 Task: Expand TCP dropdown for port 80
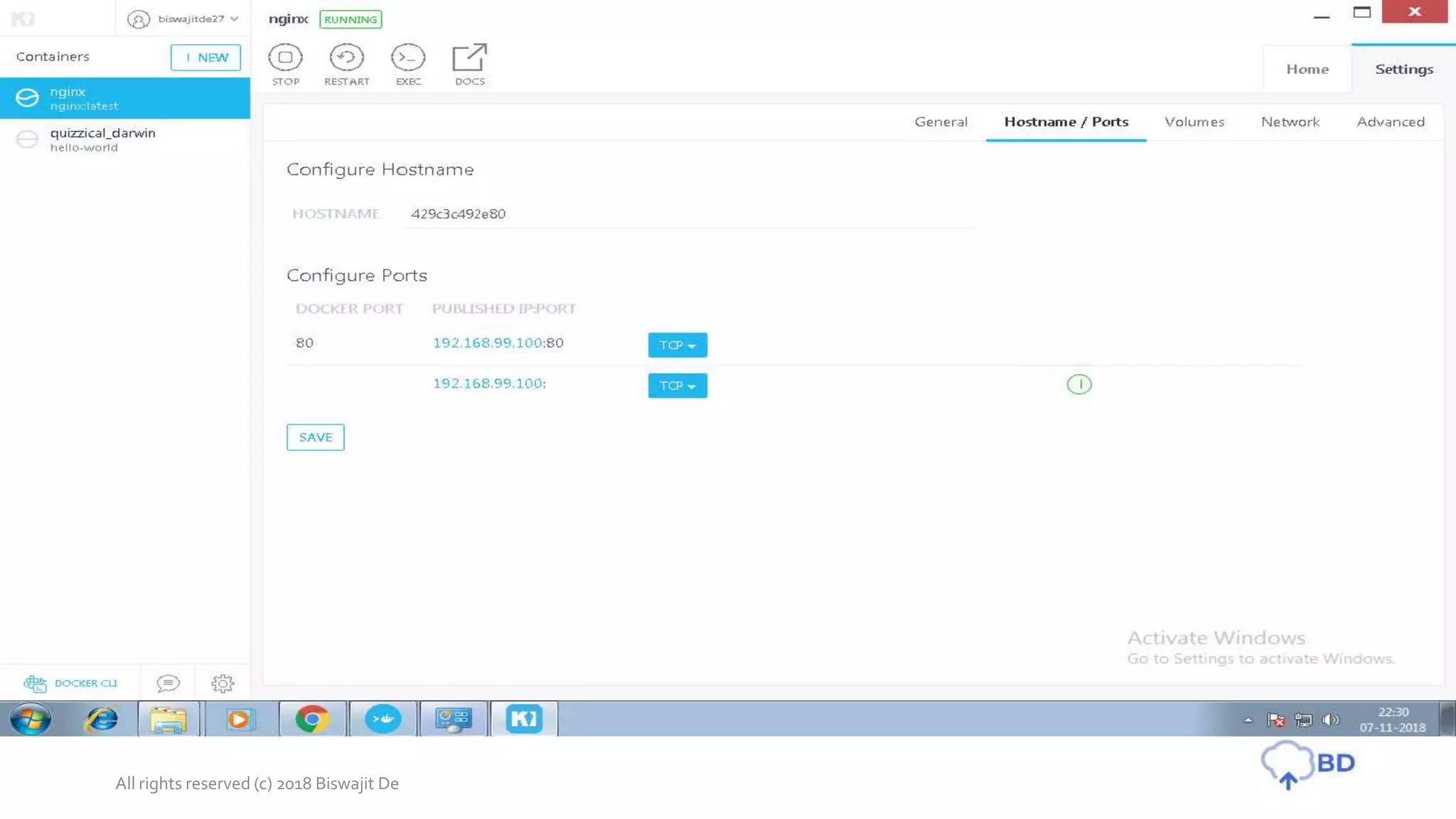pyautogui.click(x=677, y=345)
